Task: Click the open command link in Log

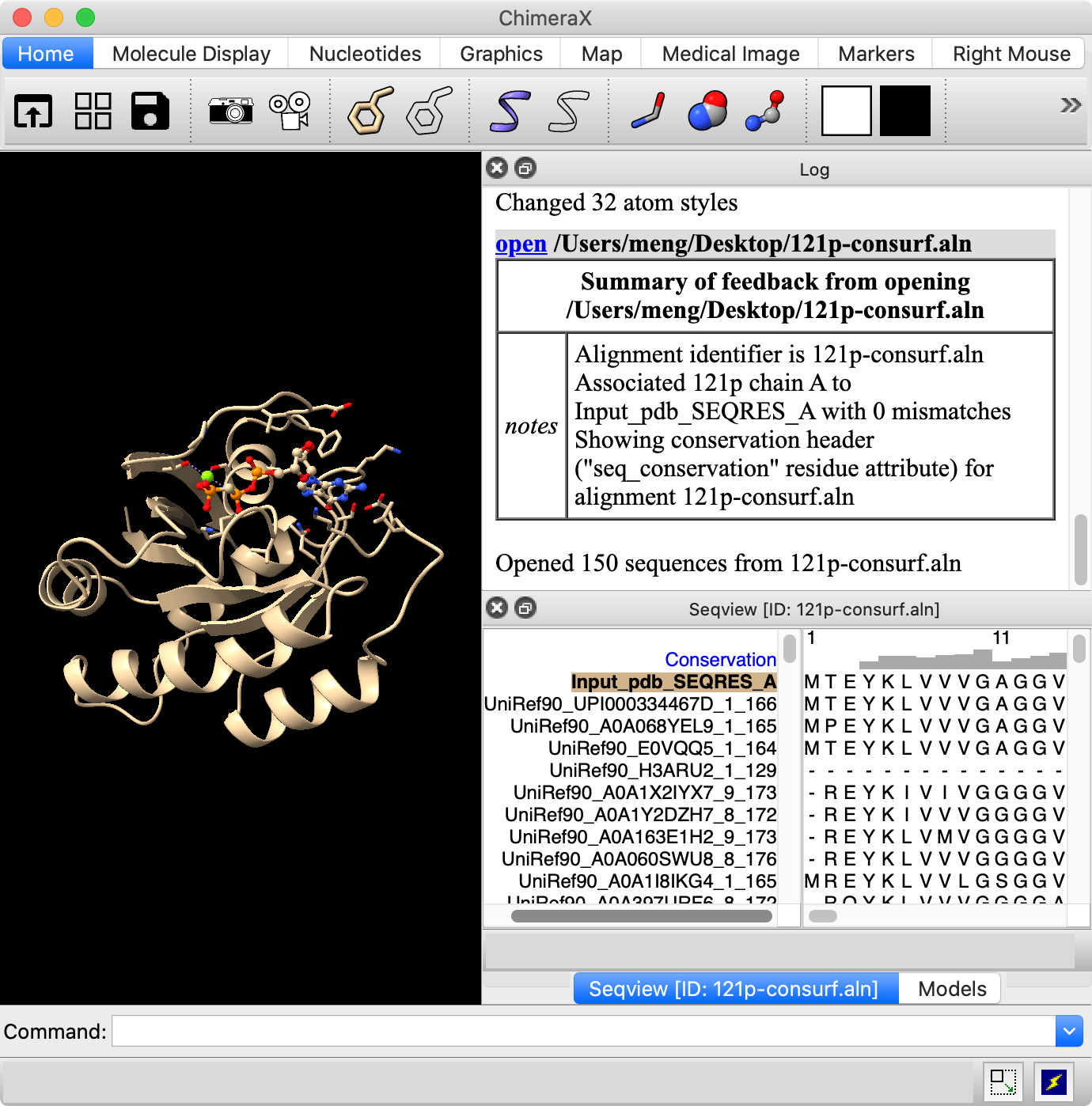Action: click(x=521, y=244)
